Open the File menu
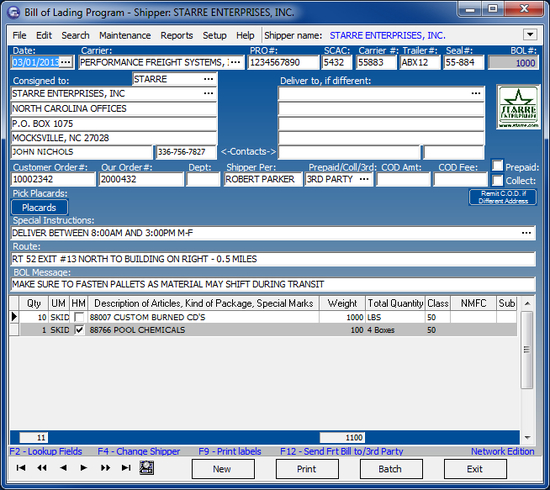Image resolution: width=550 pixels, height=490 pixels. pyautogui.click(x=19, y=35)
